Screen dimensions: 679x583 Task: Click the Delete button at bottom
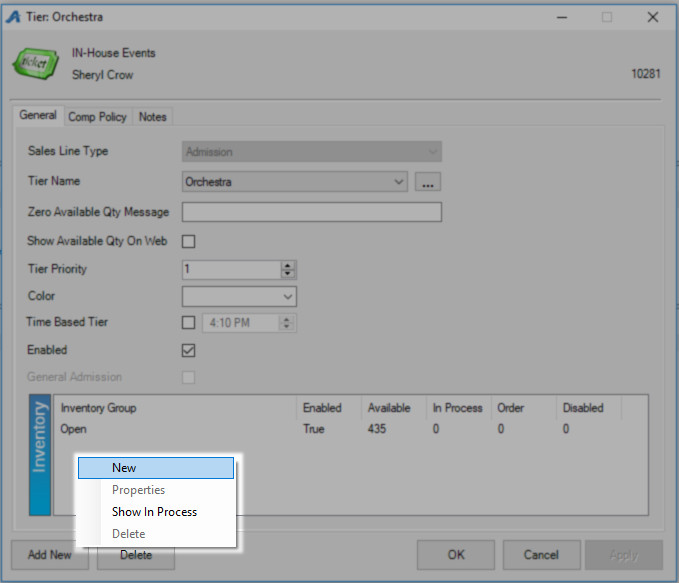(x=136, y=557)
